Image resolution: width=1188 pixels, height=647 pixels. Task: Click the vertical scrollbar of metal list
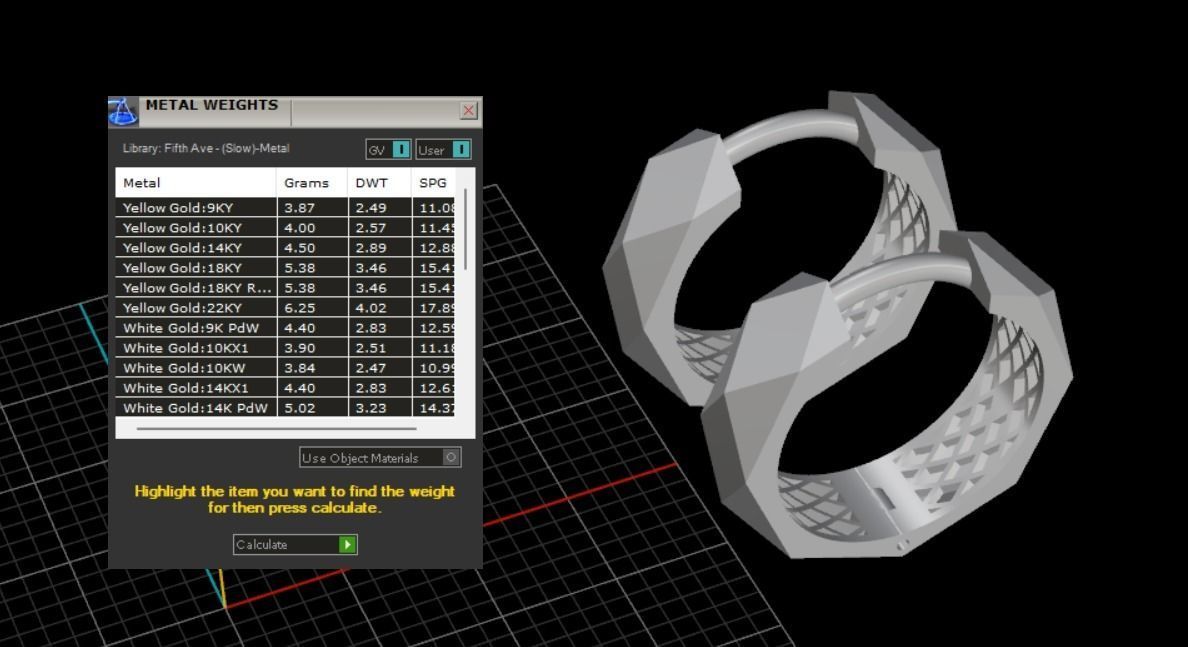tap(465, 230)
